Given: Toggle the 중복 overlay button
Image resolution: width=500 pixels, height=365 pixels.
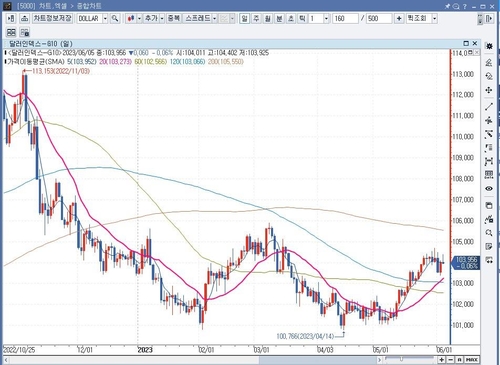Looking at the screenshot, I should [x=173, y=18].
